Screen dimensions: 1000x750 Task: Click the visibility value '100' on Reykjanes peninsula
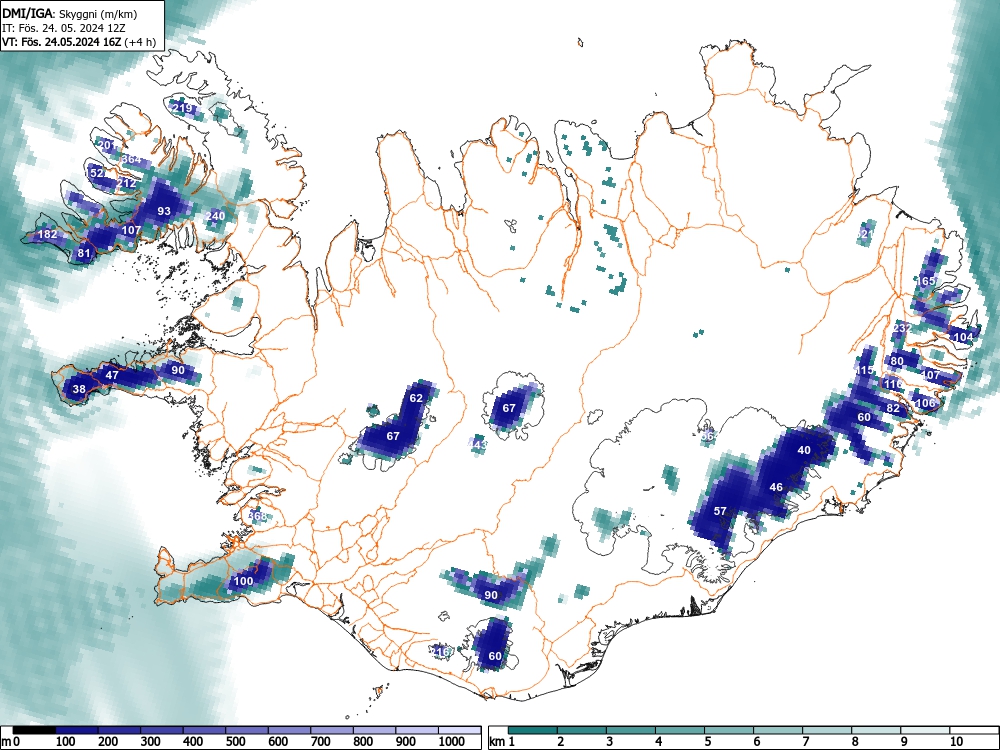click(x=243, y=580)
